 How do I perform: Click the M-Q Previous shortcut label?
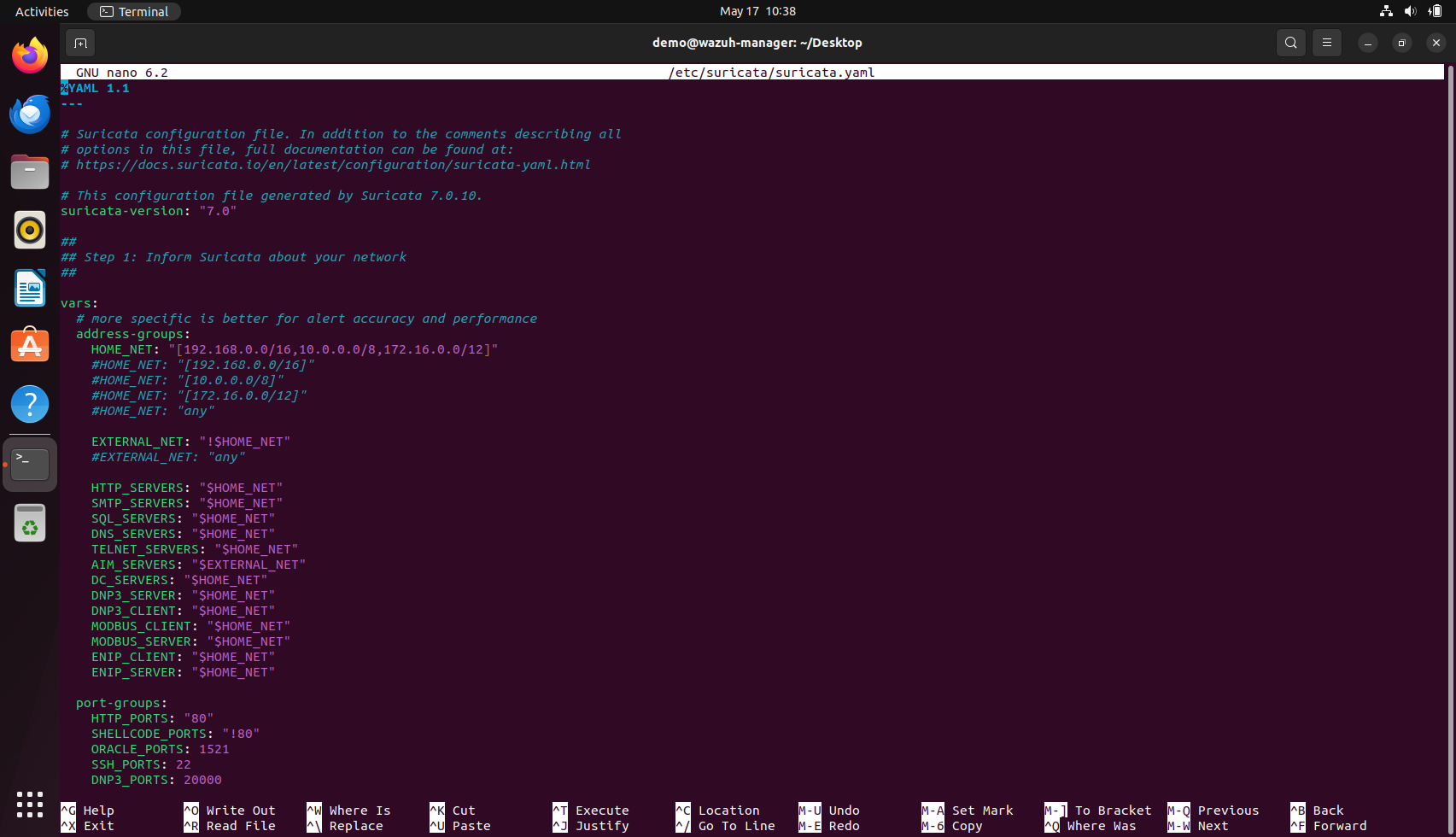click(x=1213, y=811)
